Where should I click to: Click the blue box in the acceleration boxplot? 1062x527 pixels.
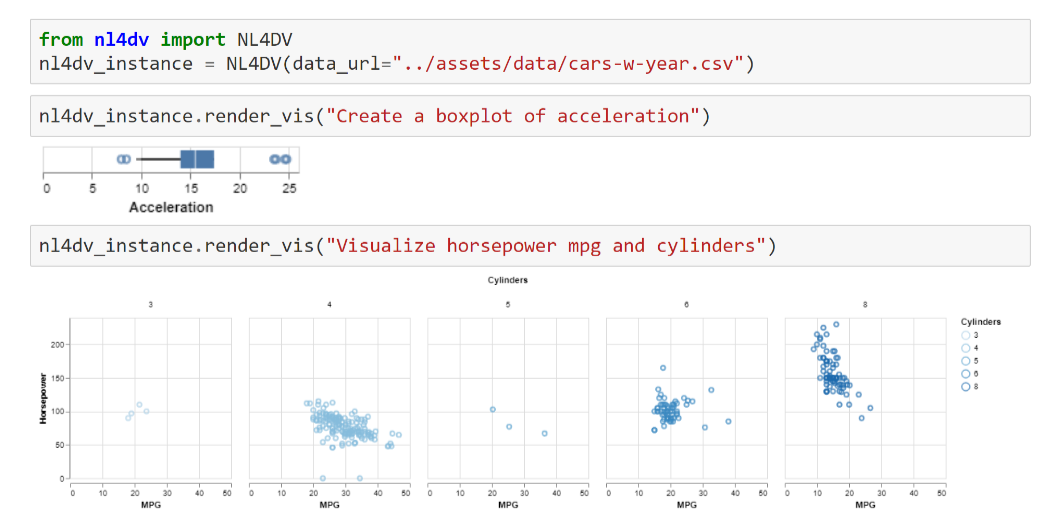point(197,159)
